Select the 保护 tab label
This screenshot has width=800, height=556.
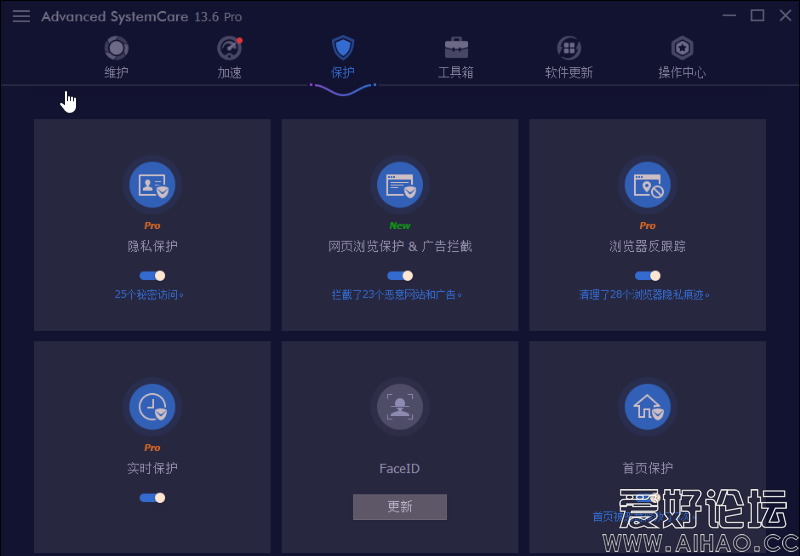click(x=343, y=72)
